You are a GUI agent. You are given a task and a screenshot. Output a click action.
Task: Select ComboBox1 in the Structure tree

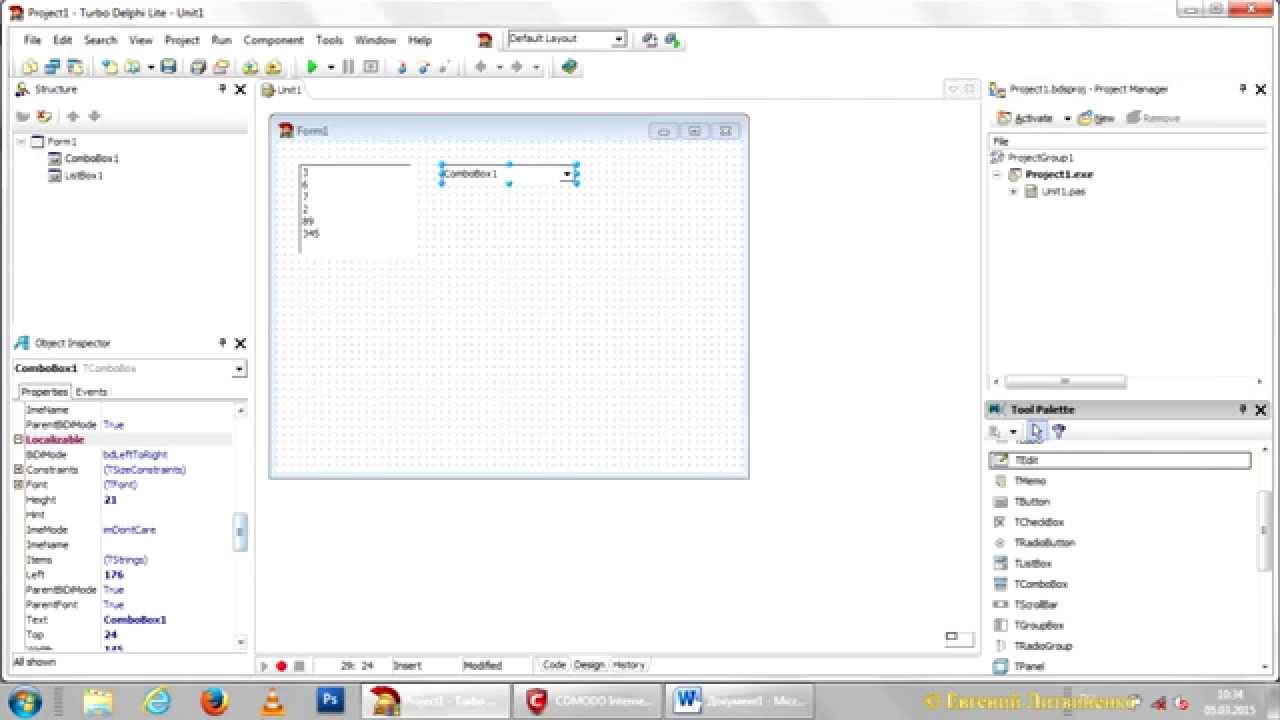(x=91, y=158)
